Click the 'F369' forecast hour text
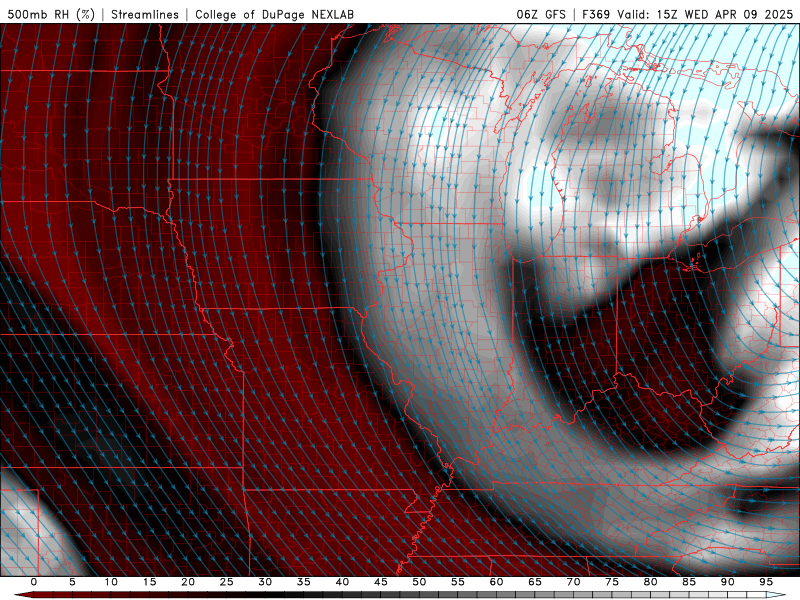 pyautogui.click(x=596, y=14)
